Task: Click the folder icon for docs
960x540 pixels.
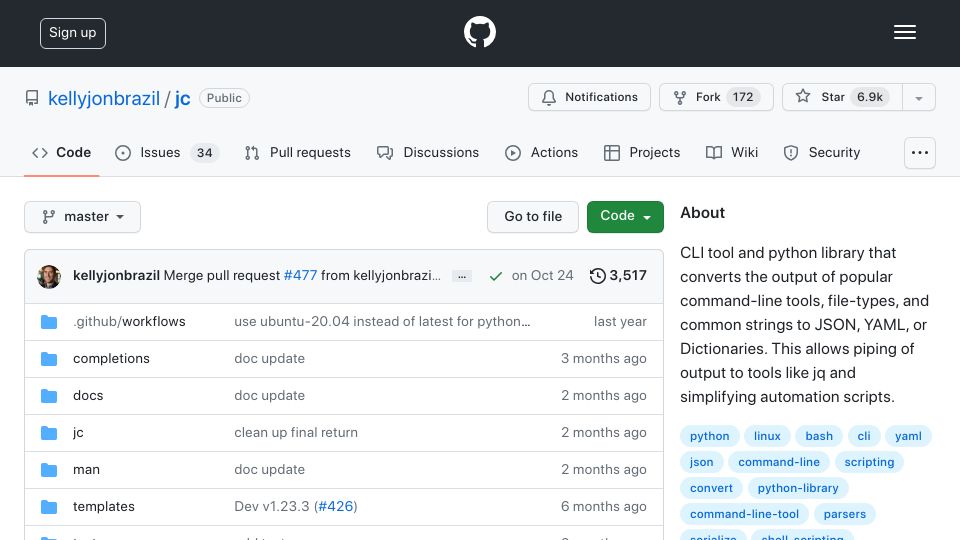Action: 49,396
